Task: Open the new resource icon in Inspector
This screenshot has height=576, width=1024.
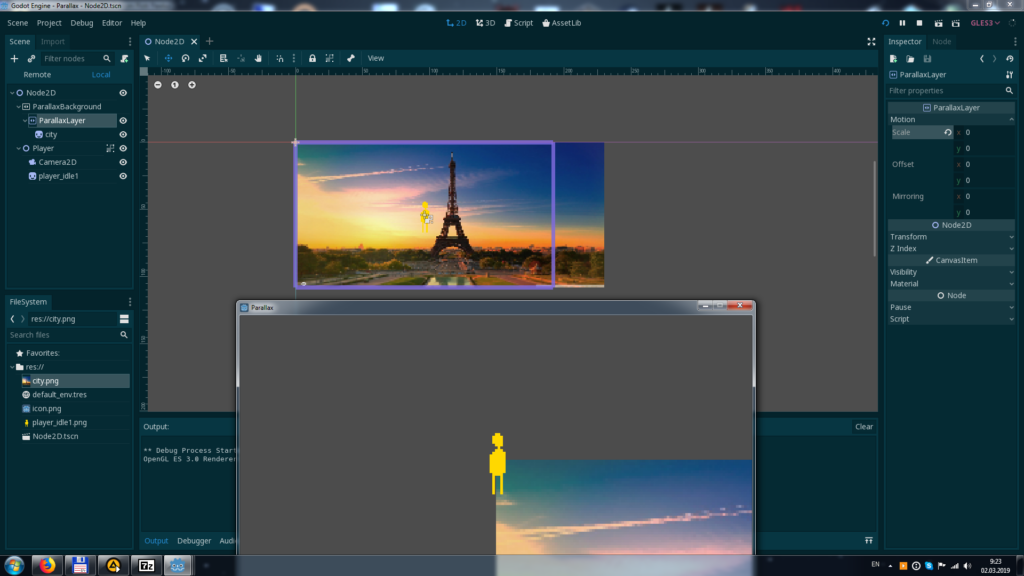Action: pyautogui.click(x=892, y=59)
